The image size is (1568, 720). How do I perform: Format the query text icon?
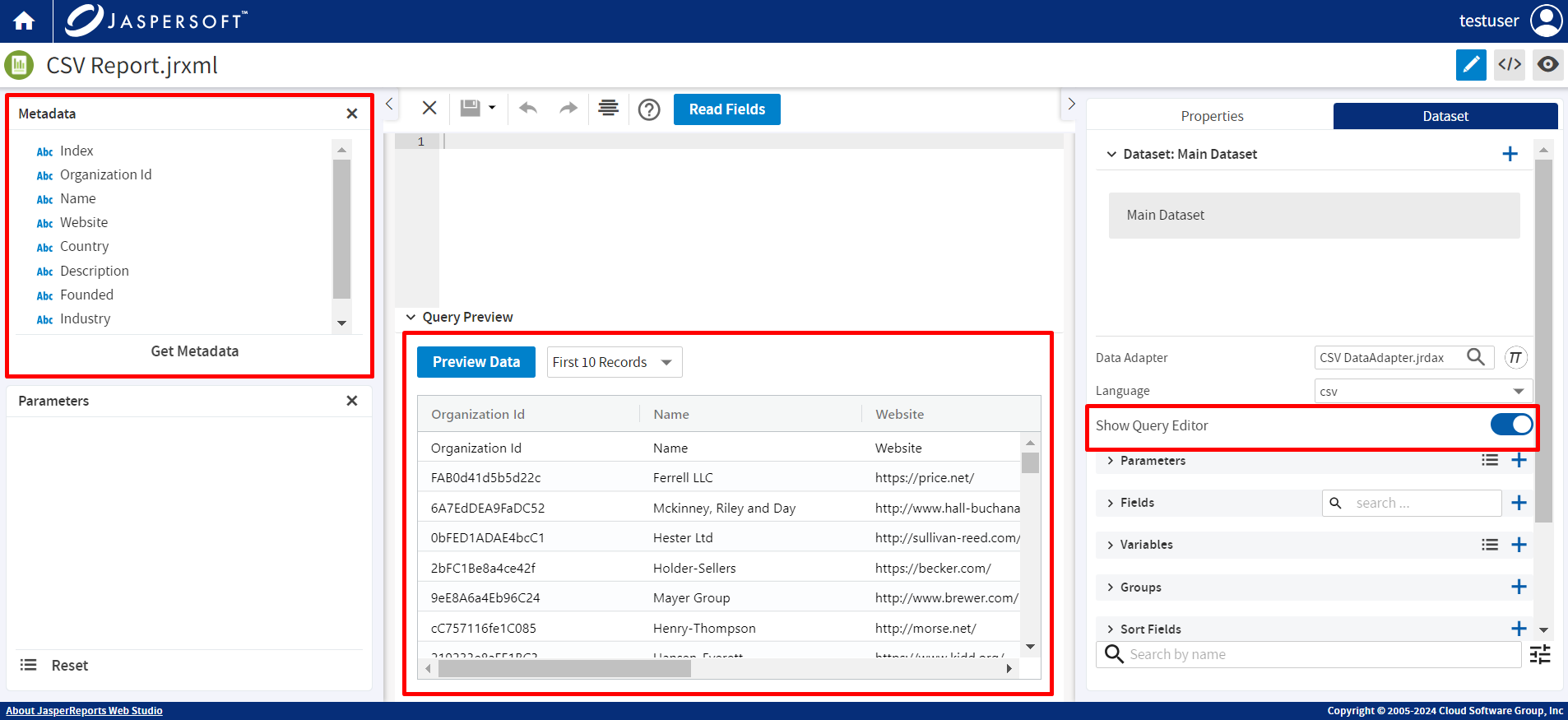point(608,108)
